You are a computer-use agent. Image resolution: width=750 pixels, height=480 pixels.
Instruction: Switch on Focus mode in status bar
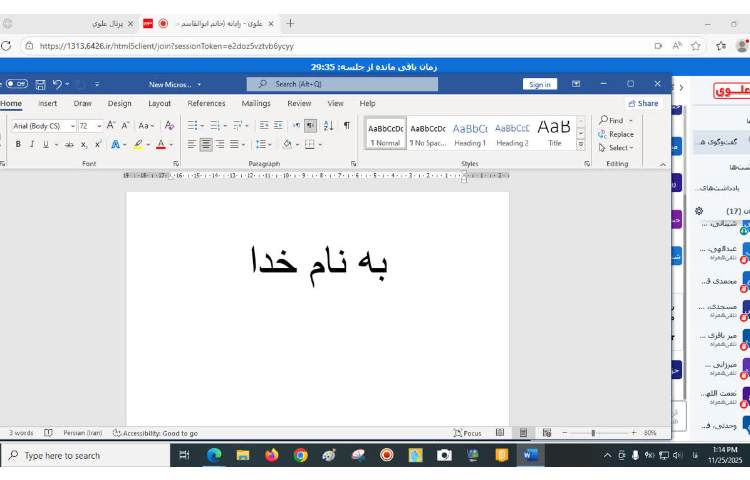[x=467, y=433]
